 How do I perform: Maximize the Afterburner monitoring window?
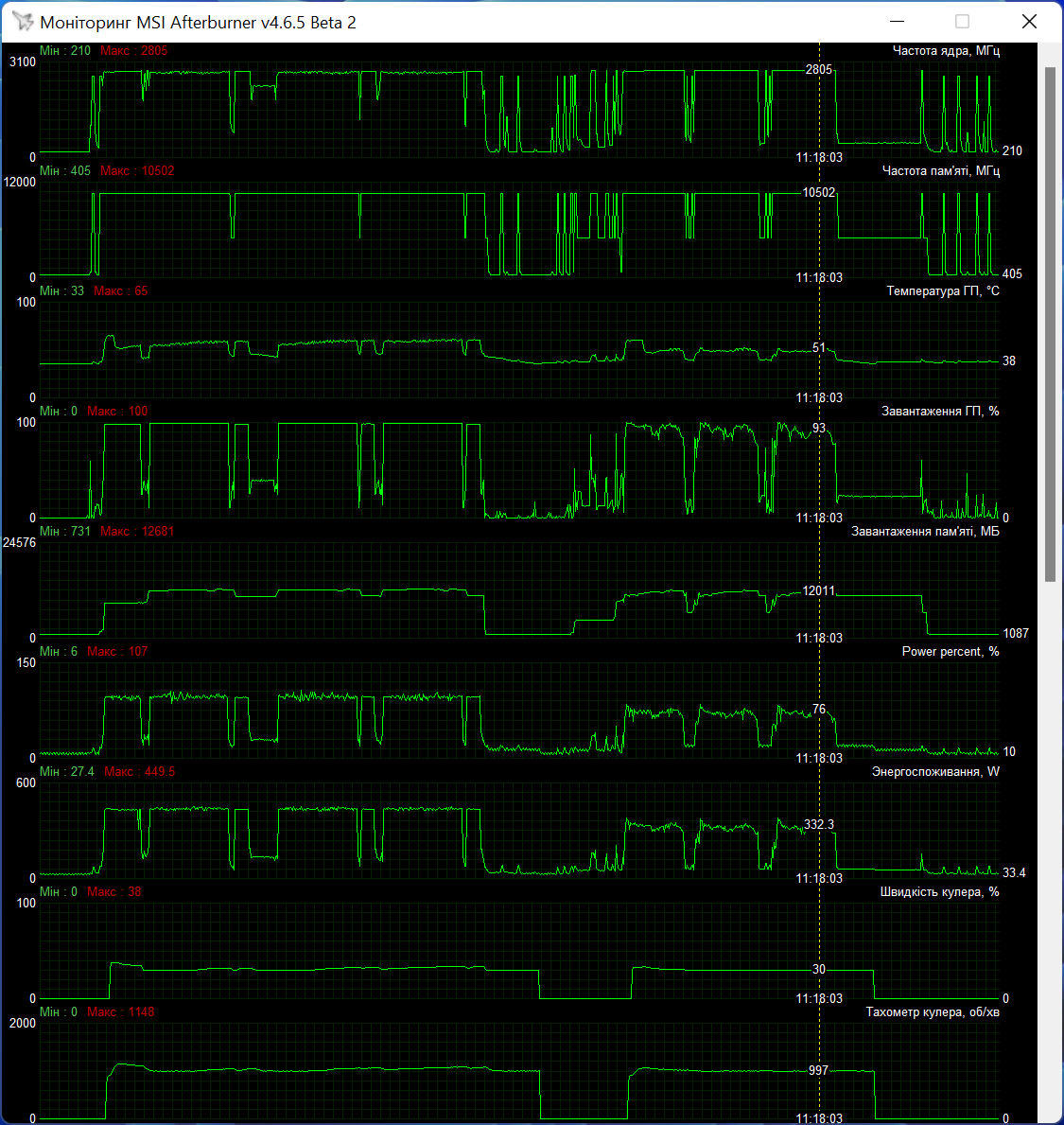962,22
